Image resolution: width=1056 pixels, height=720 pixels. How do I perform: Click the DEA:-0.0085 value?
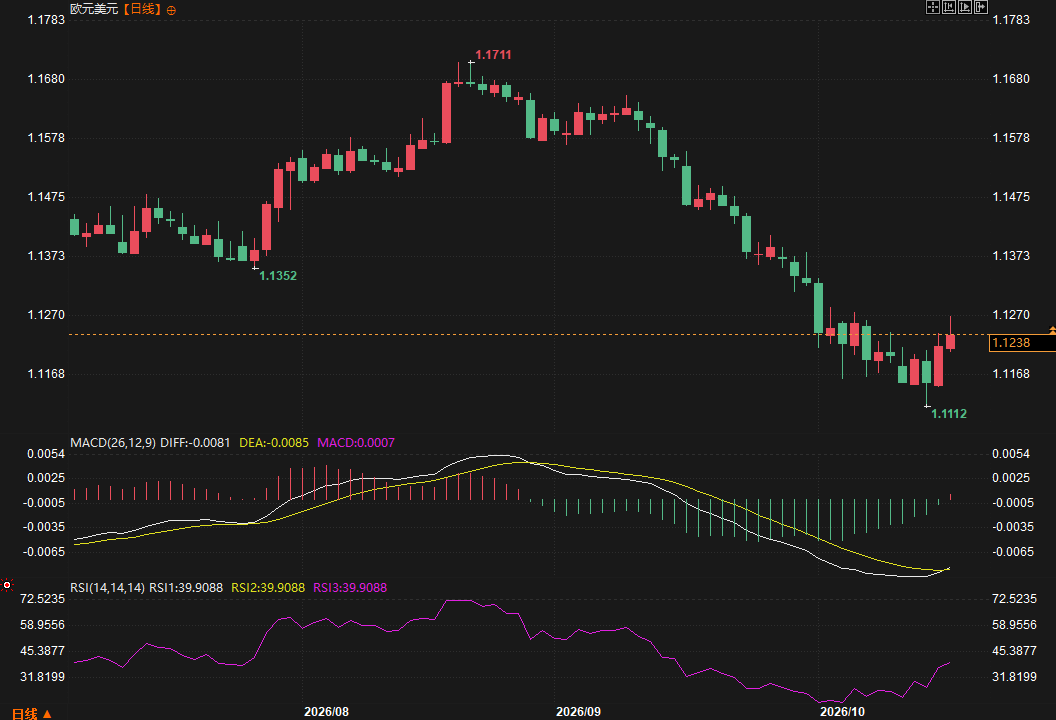274,443
